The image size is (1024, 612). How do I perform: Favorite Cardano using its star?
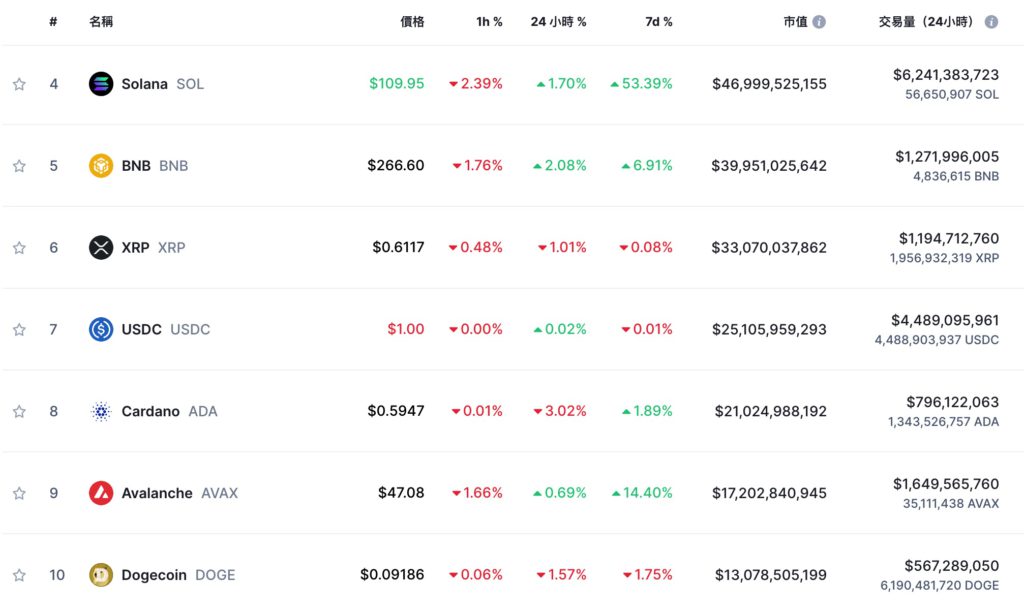pos(20,411)
